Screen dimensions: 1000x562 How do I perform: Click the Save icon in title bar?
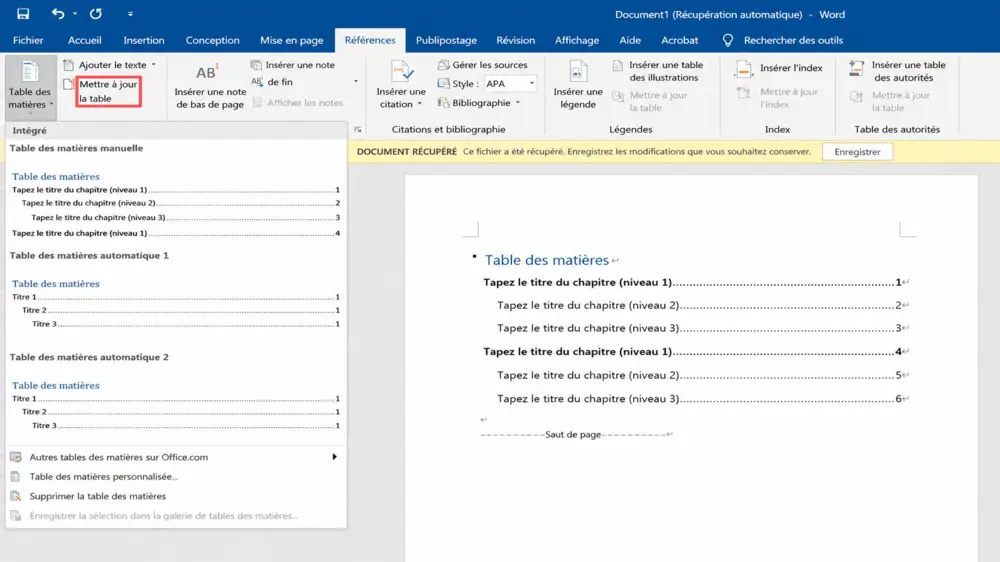coord(23,13)
